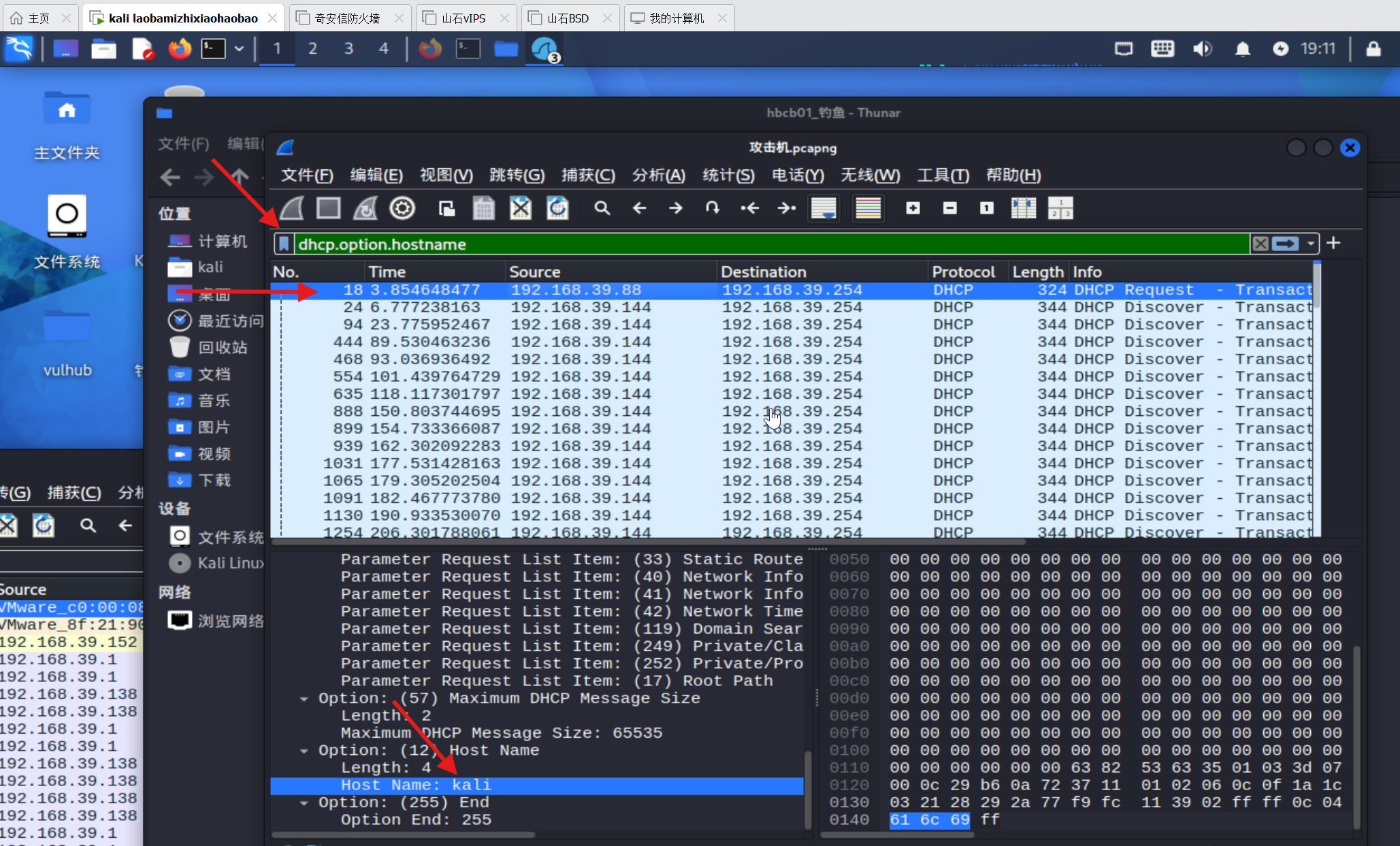Go back in packet history

point(638,208)
